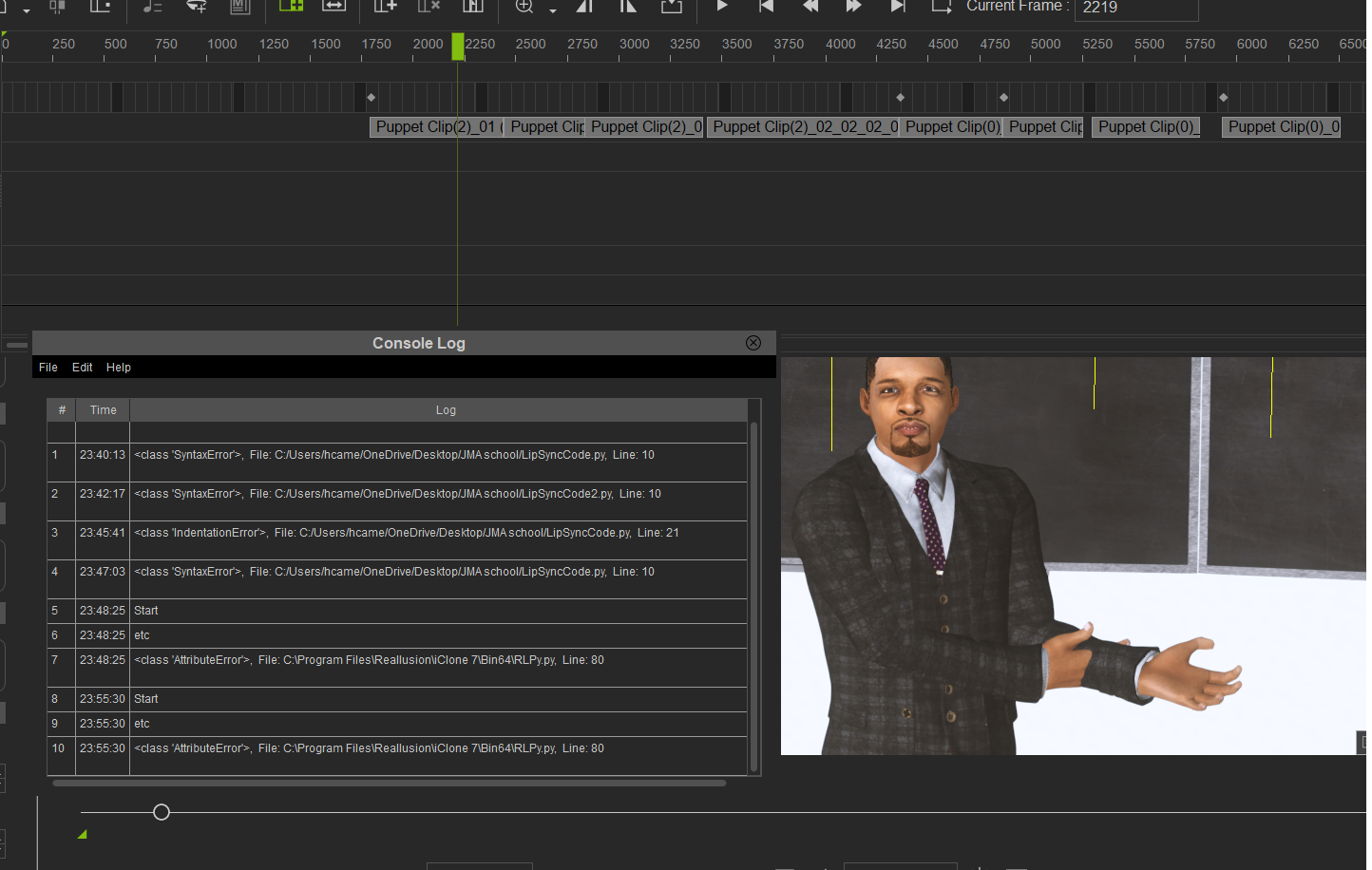1372x870 pixels.
Task: Open the File menu in Console Log
Action: coord(48,368)
